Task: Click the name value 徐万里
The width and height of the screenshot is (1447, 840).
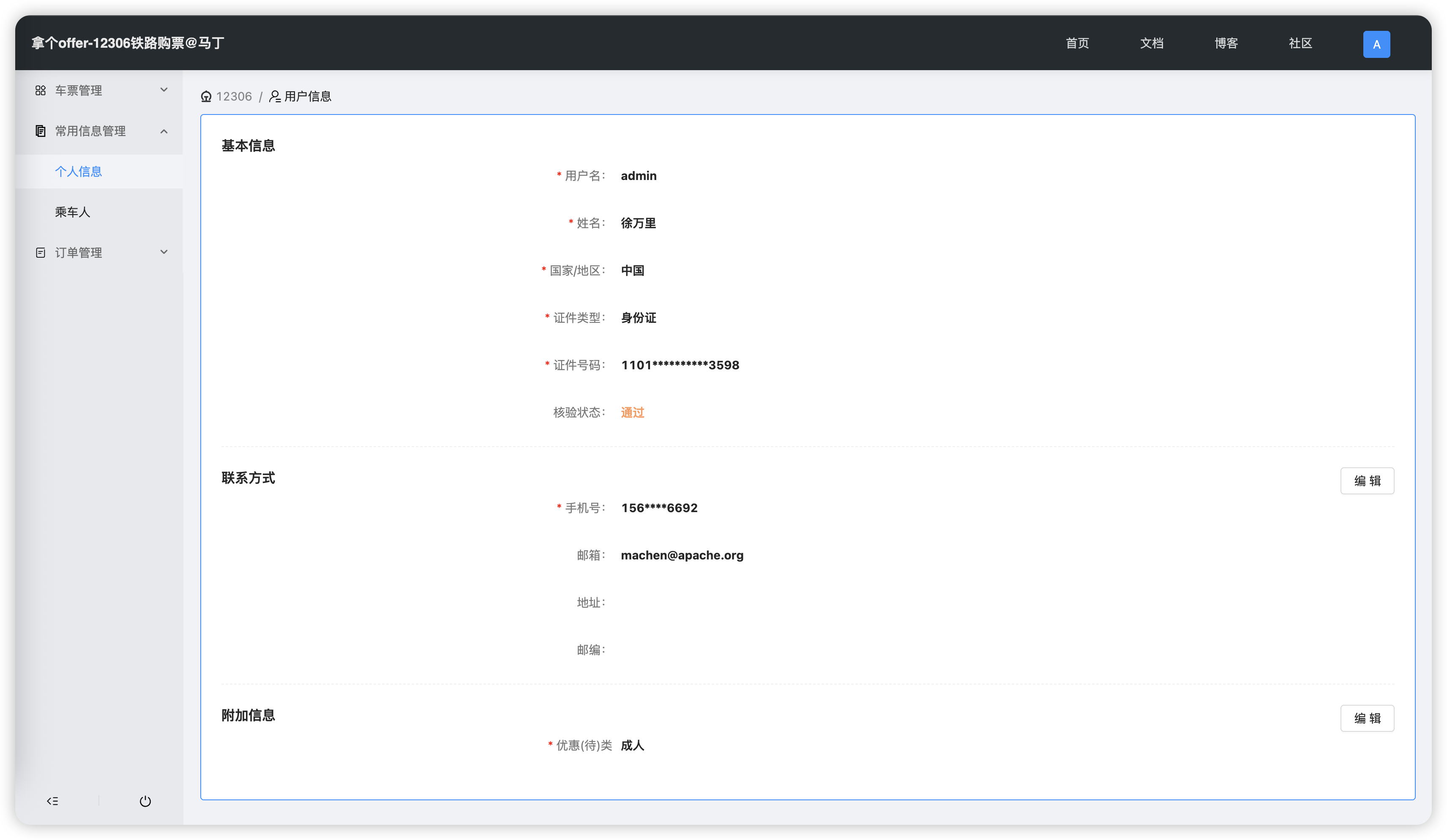Action: coord(639,224)
